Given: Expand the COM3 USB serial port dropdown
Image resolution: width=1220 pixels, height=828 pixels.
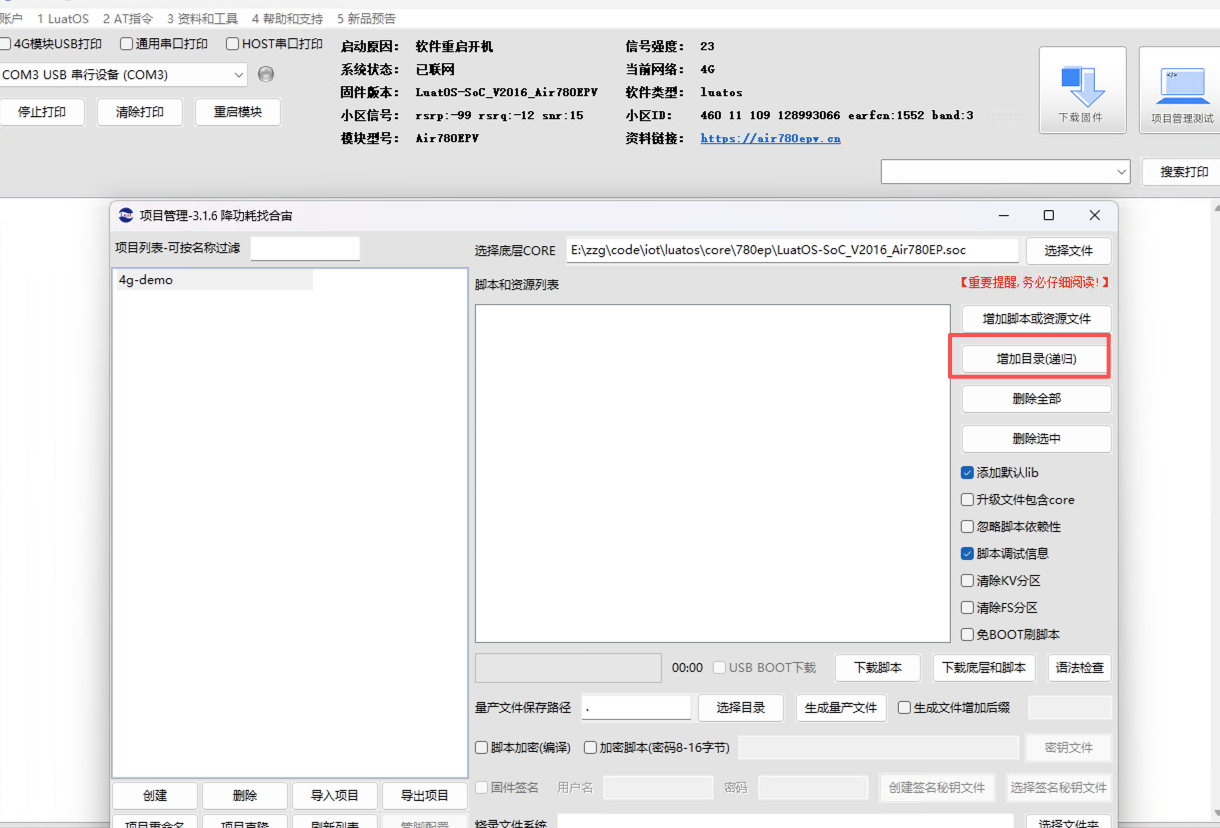Looking at the screenshot, I should click(238, 75).
